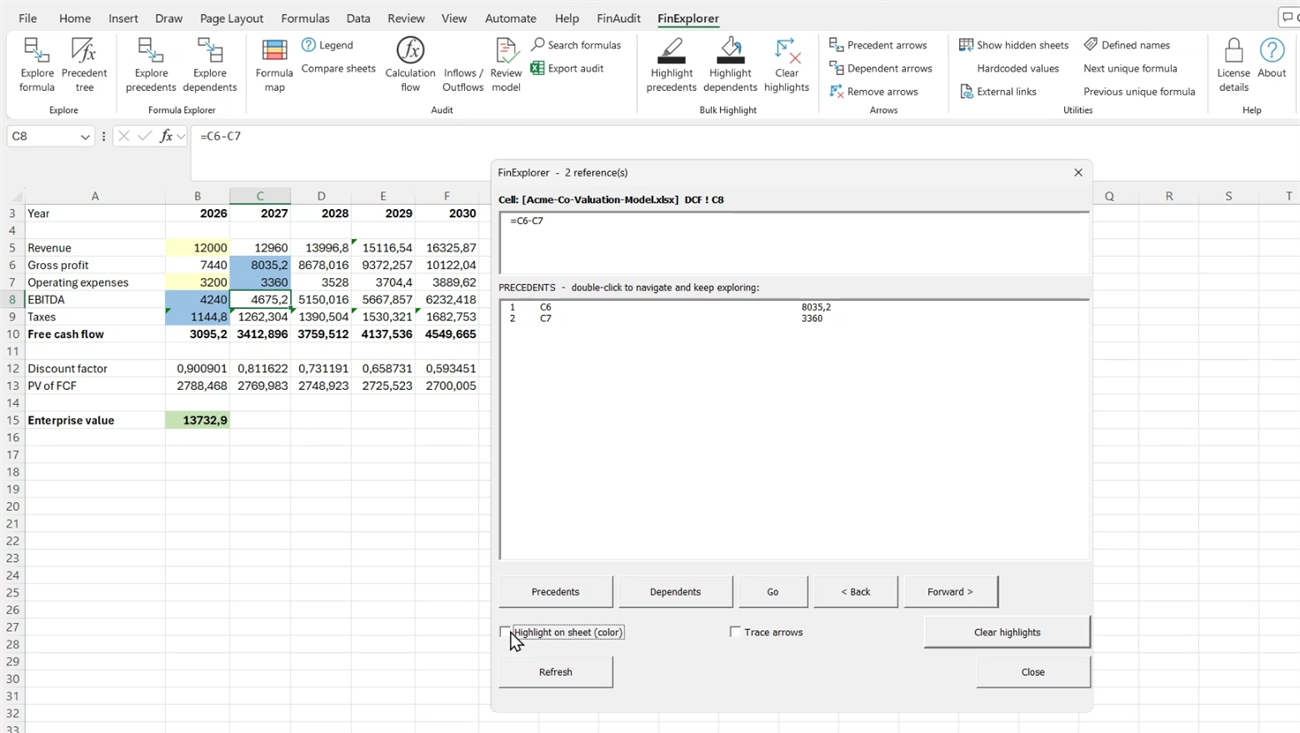Click Previous unique formula

pos(1139,91)
